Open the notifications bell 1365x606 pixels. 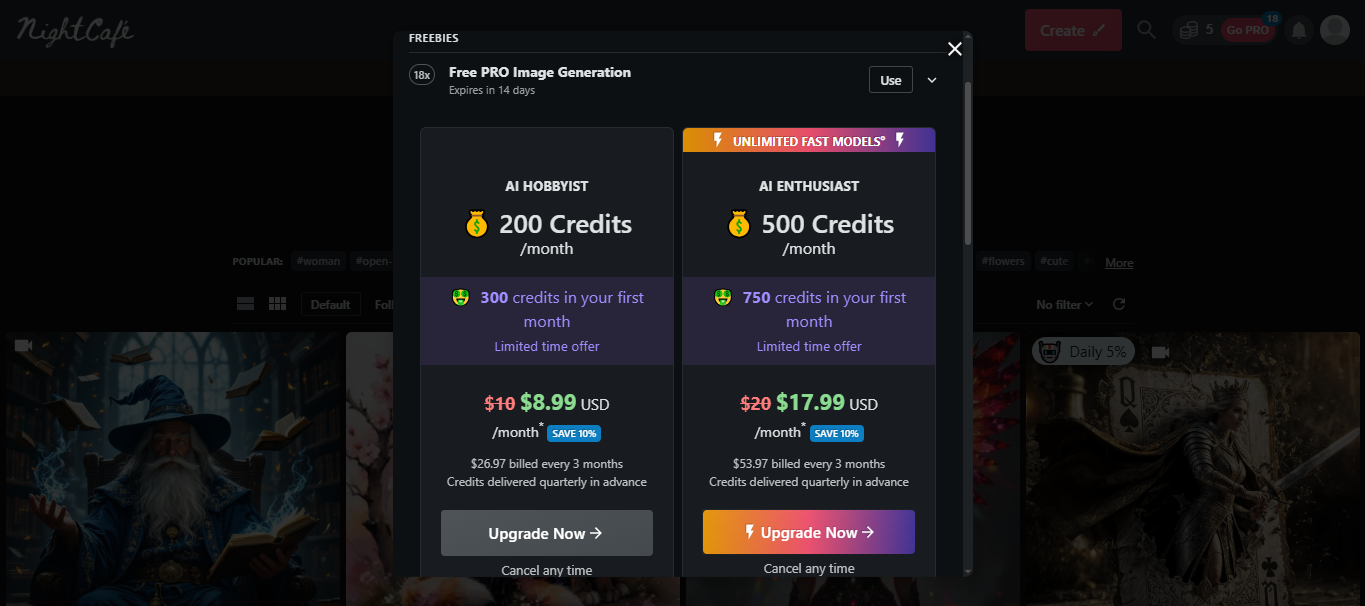[1299, 30]
